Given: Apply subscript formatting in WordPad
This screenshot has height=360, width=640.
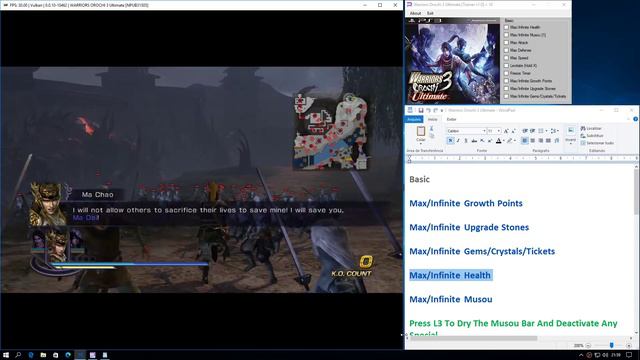Looking at the screenshot, I should [x=482, y=140].
